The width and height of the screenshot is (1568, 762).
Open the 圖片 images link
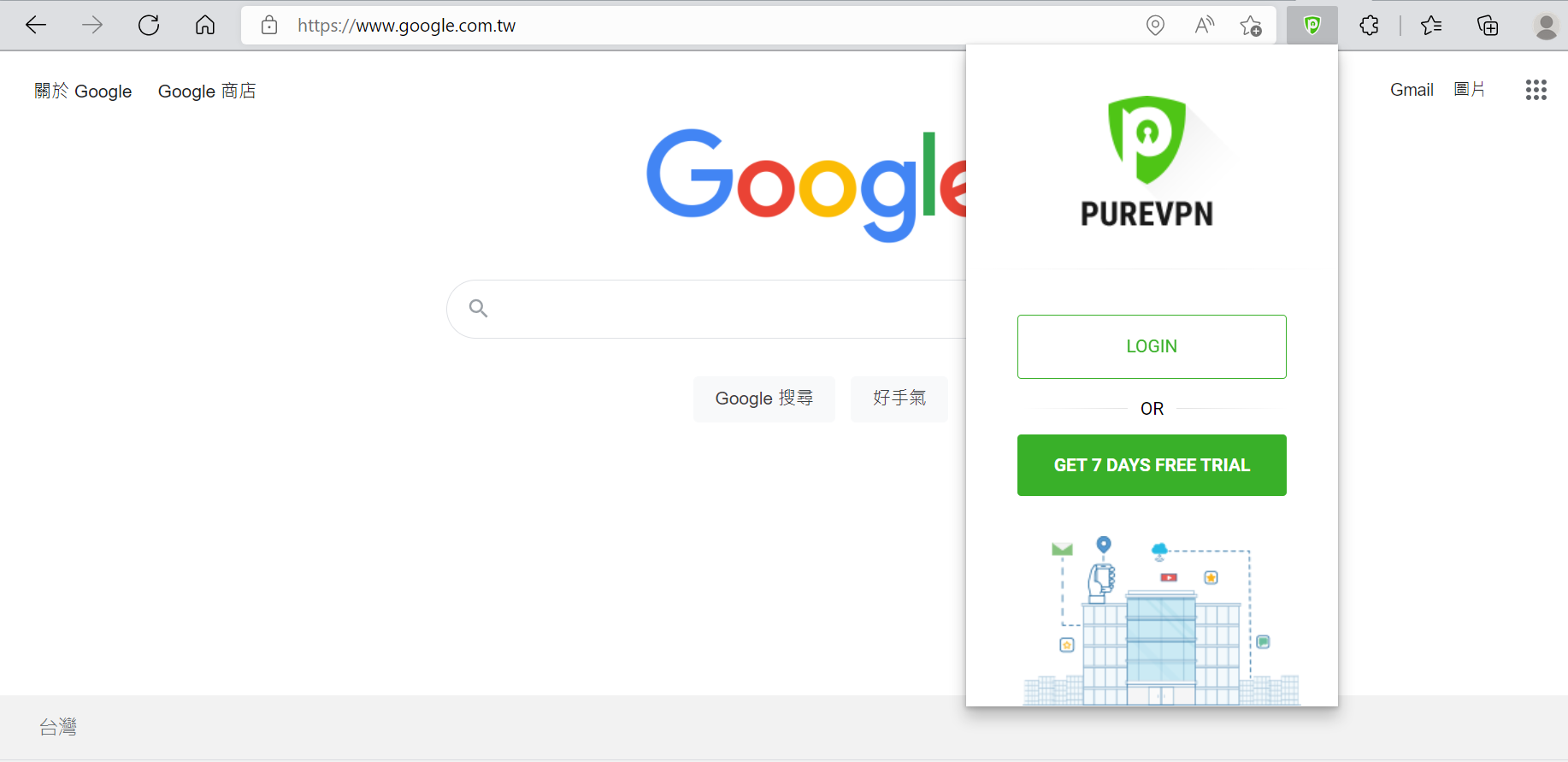(x=1470, y=90)
